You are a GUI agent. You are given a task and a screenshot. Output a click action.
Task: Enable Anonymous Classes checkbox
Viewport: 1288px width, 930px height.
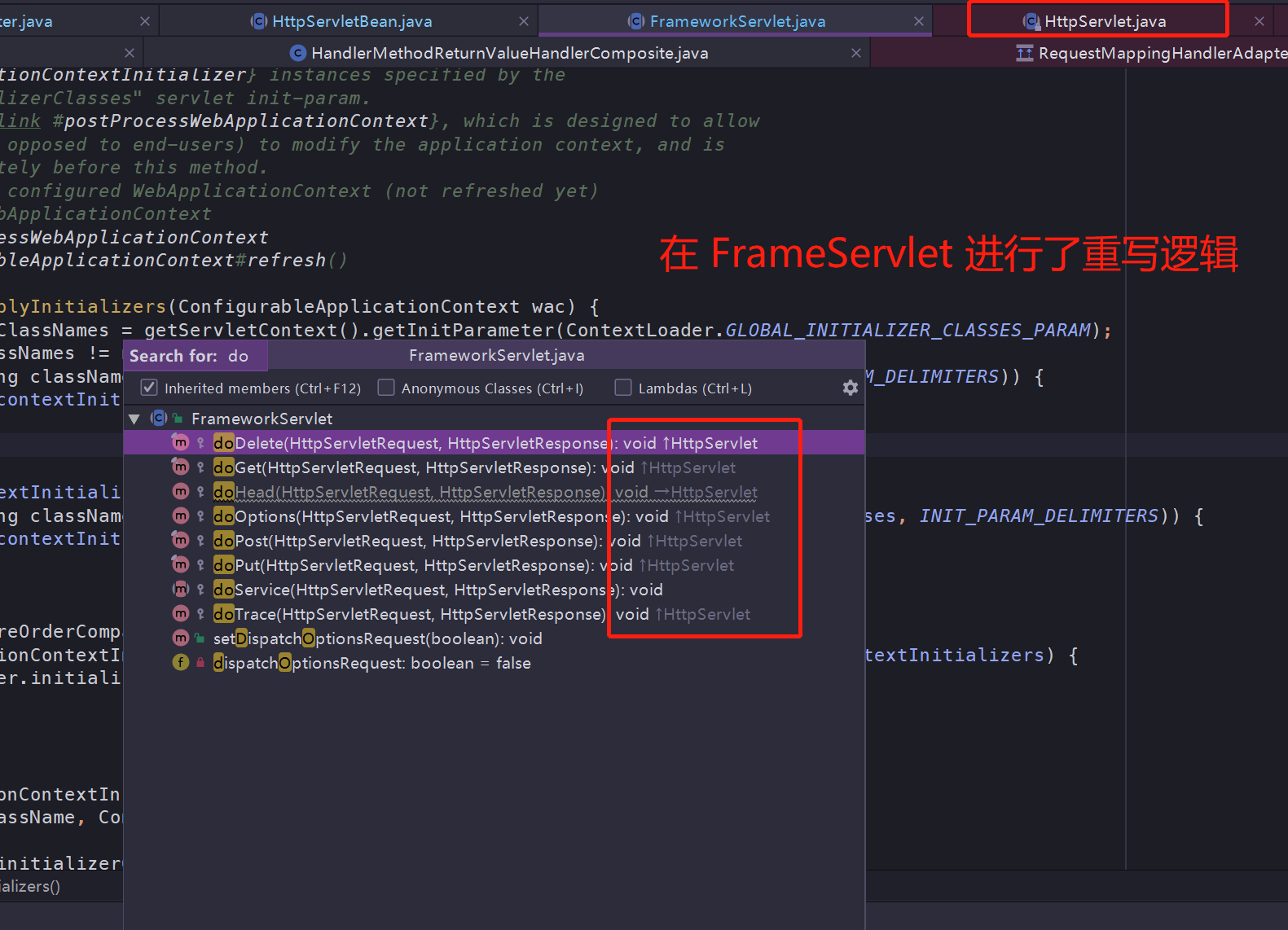(x=386, y=388)
